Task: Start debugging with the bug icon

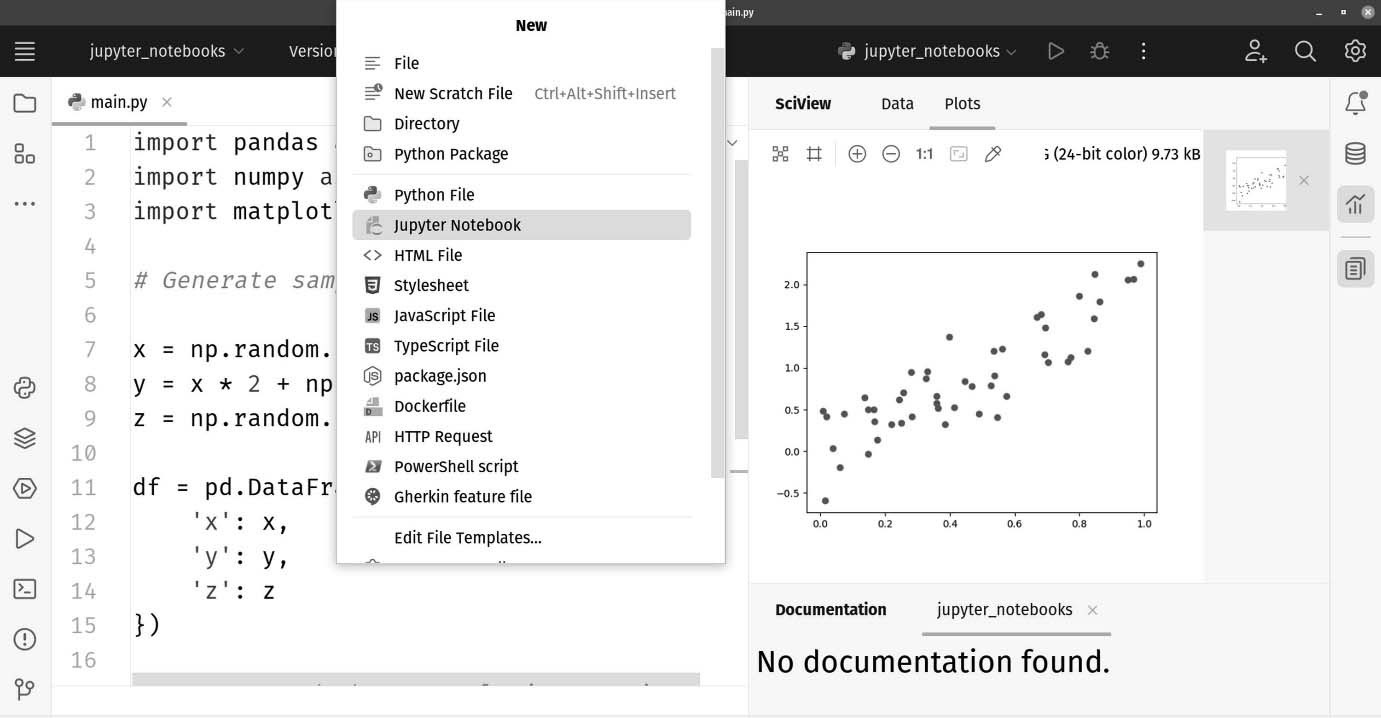Action: tap(1099, 50)
